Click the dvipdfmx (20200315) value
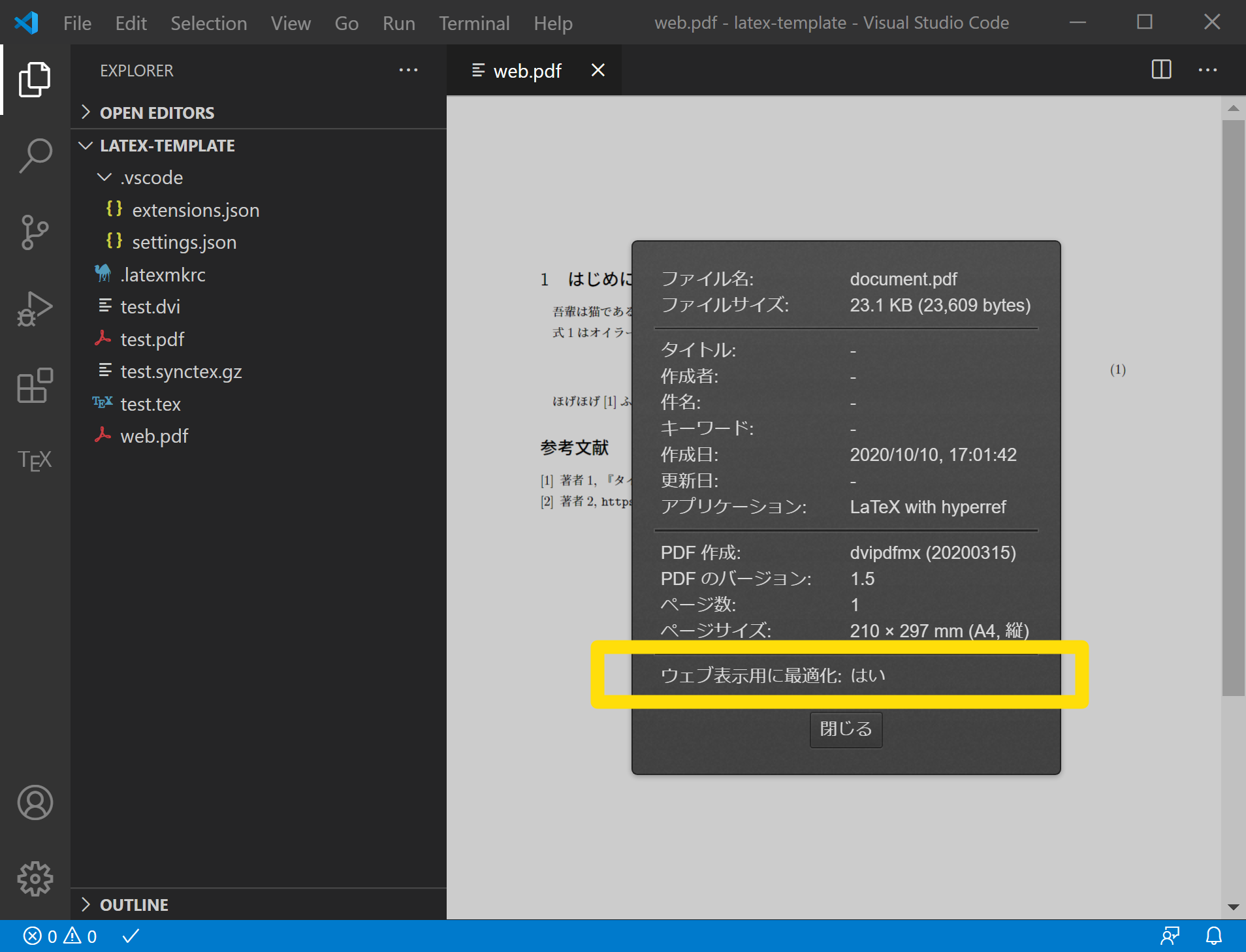The height and width of the screenshot is (952, 1246). [x=933, y=553]
